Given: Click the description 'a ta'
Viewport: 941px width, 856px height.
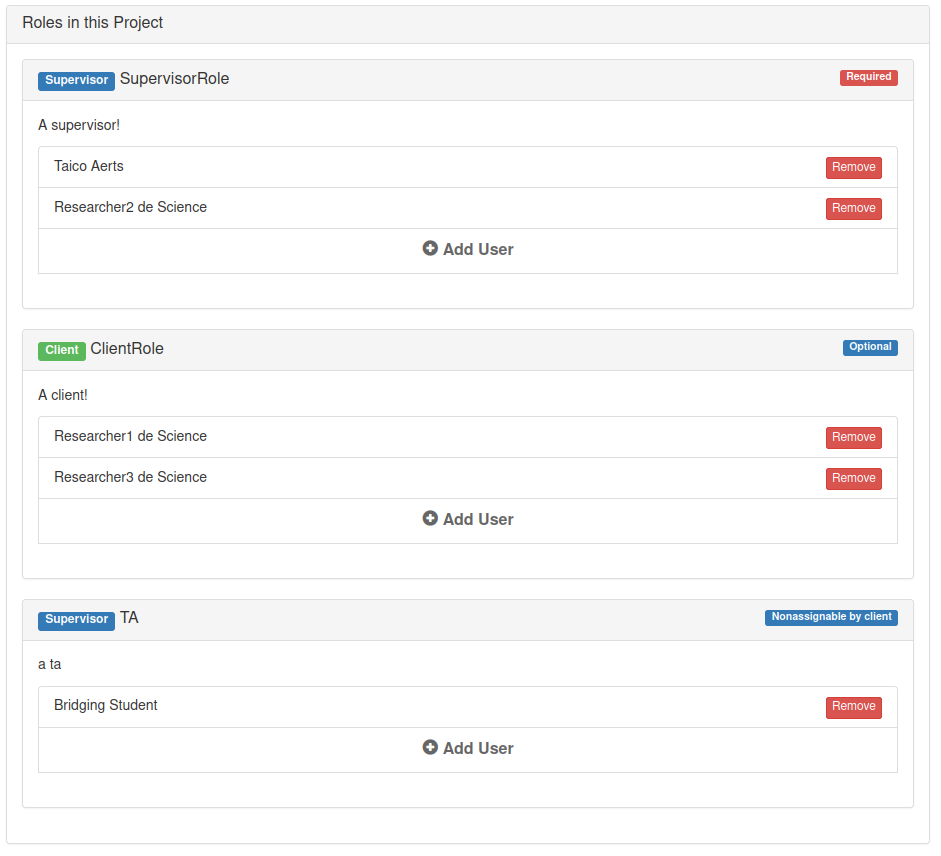Looking at the screenshot, I should 49,665.
